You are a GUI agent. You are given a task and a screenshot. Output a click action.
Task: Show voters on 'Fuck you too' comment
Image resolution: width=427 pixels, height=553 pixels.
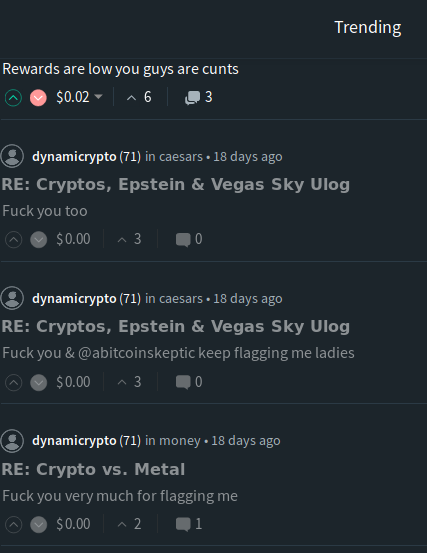tap(129, 239)
